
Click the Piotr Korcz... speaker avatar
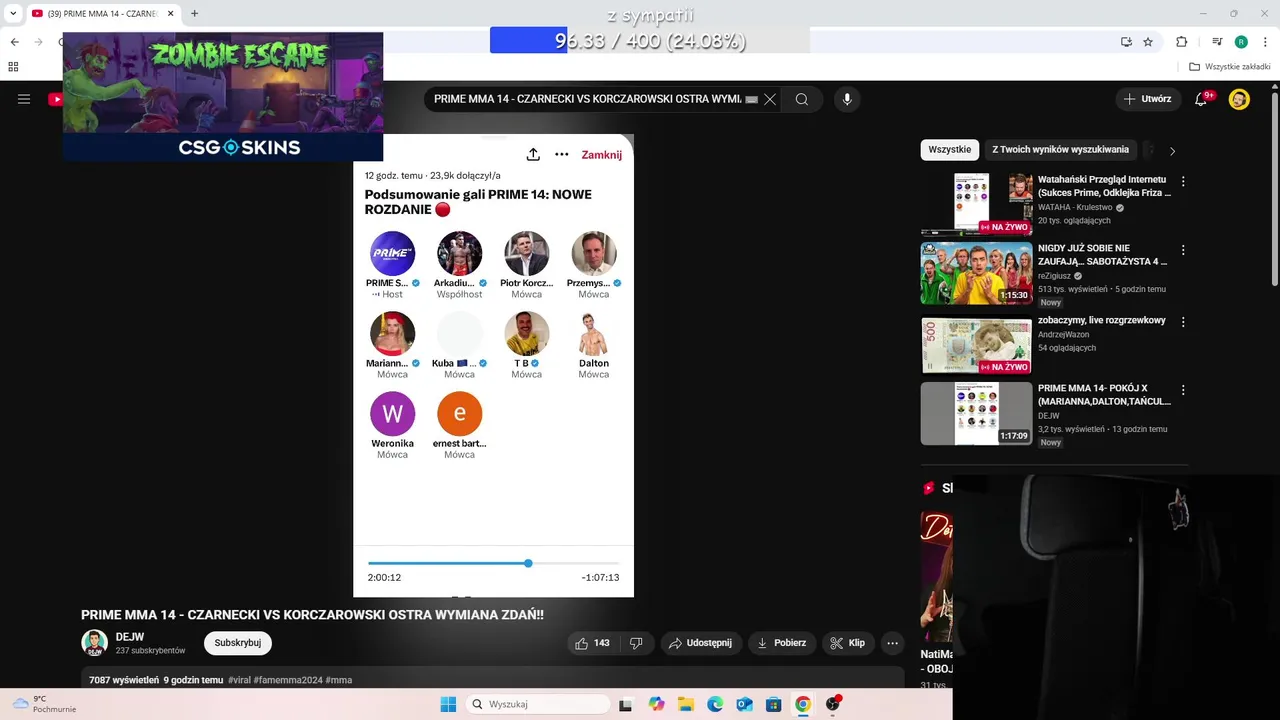pos(526,254)
